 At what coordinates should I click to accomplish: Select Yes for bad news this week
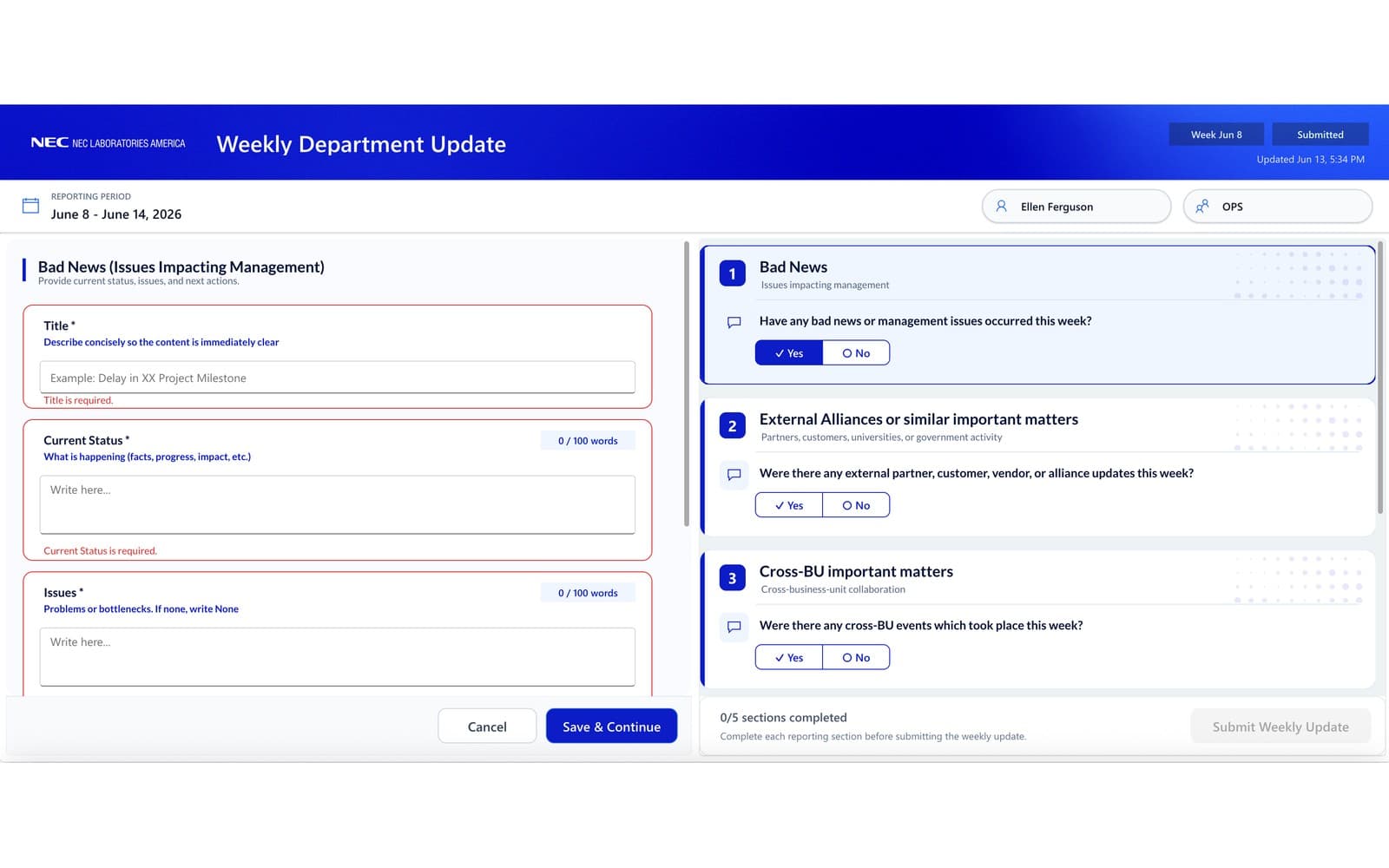click(789, 353)
